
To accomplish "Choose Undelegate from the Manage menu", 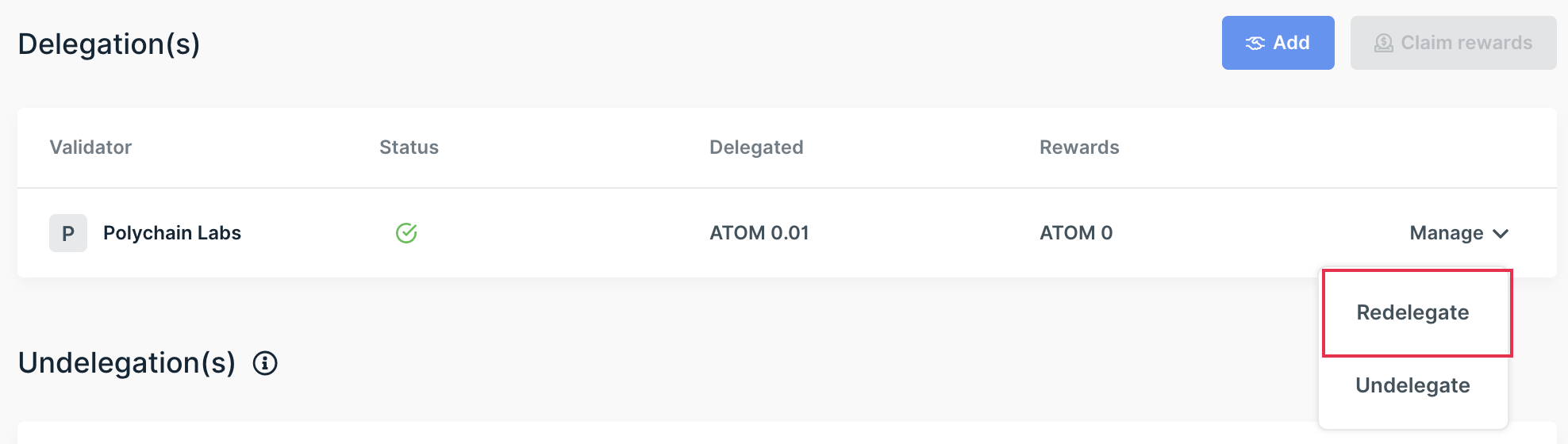I will pos(1412,385).
